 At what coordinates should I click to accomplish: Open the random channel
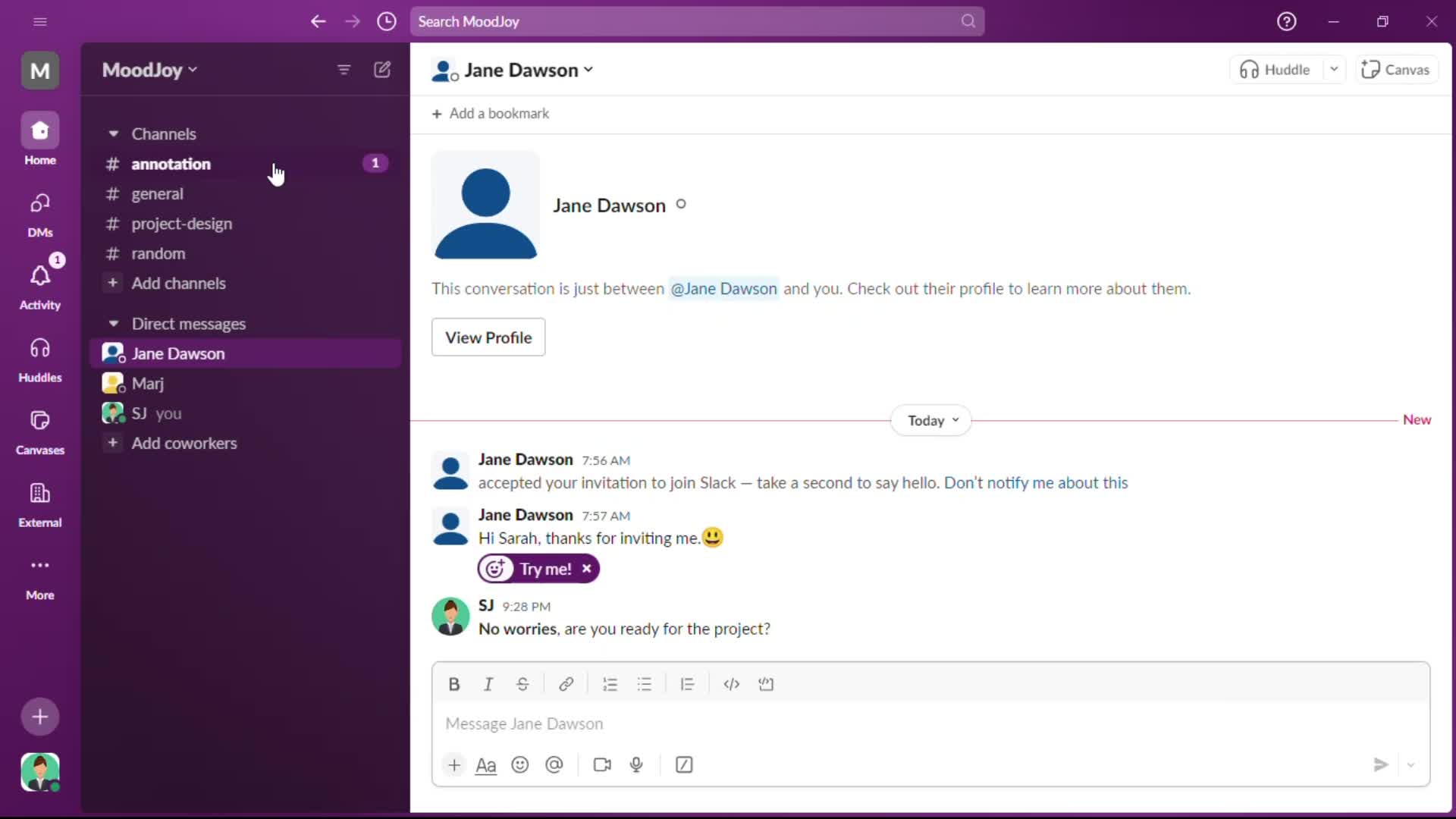coord(246,253)
